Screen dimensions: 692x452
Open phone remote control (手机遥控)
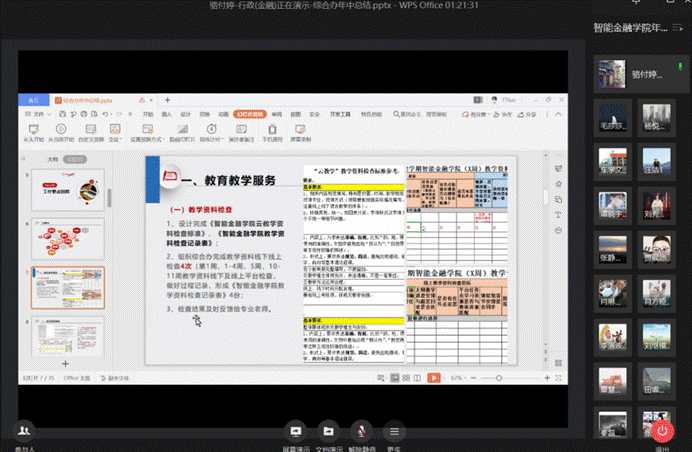(x=272, y=132)
